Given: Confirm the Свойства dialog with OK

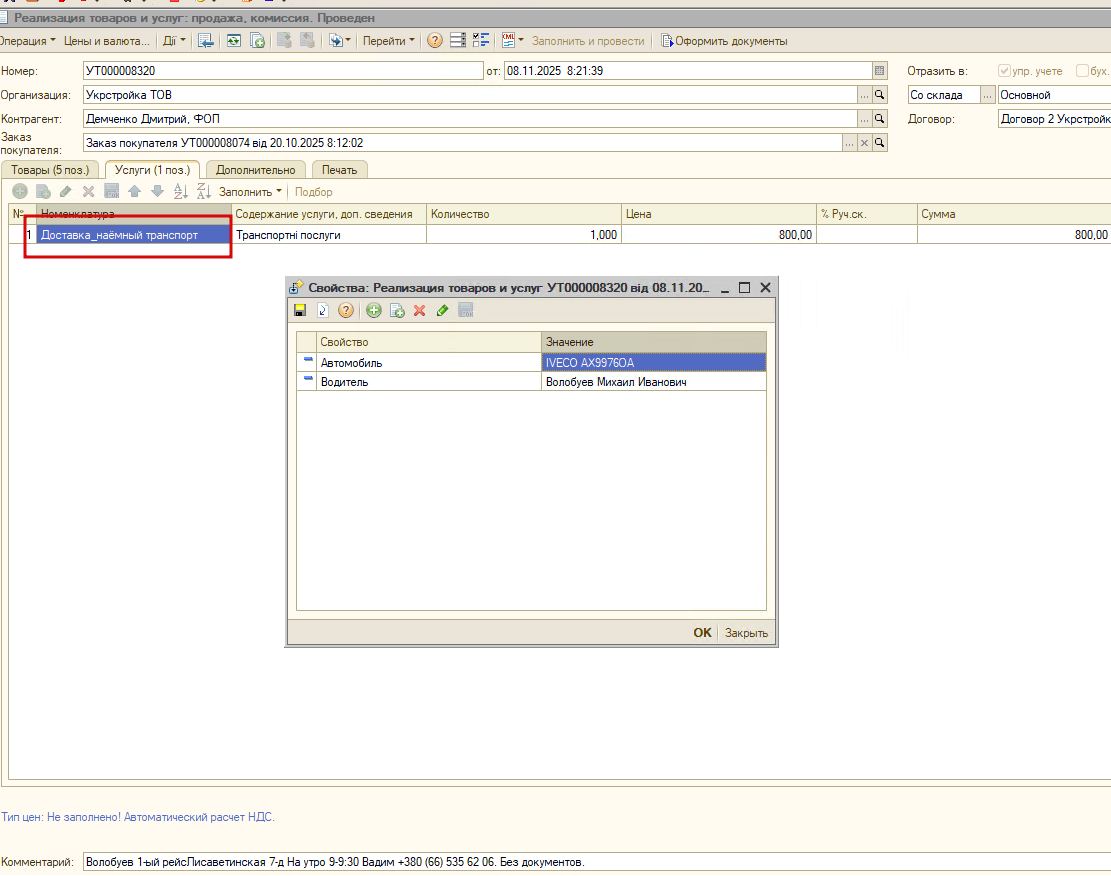Looking at the screenshot, I should tap(702, 632).
